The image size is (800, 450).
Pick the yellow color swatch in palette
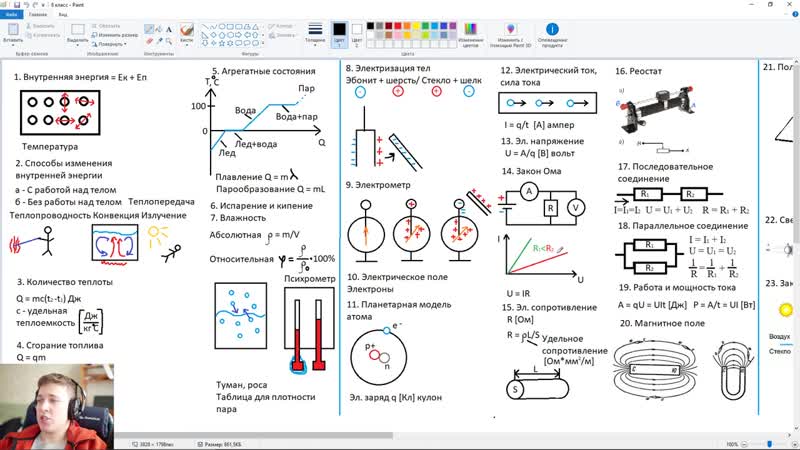(416, 26)
